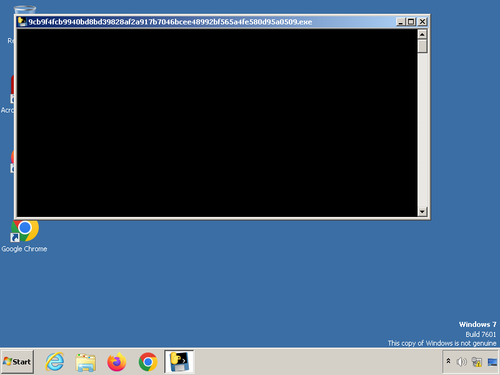Maximize the console exe window
500x375 pixels.
[x=411, y=22]
